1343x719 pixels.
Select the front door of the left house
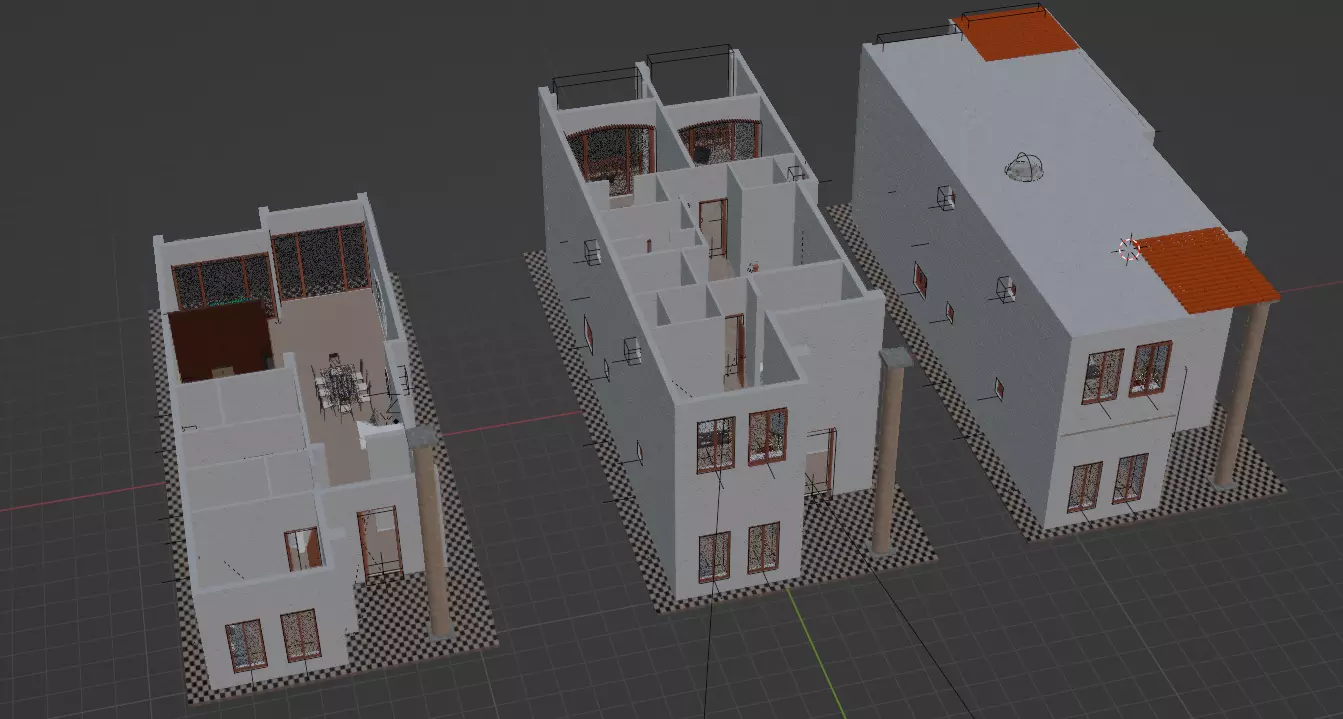(x=380, y=544)
